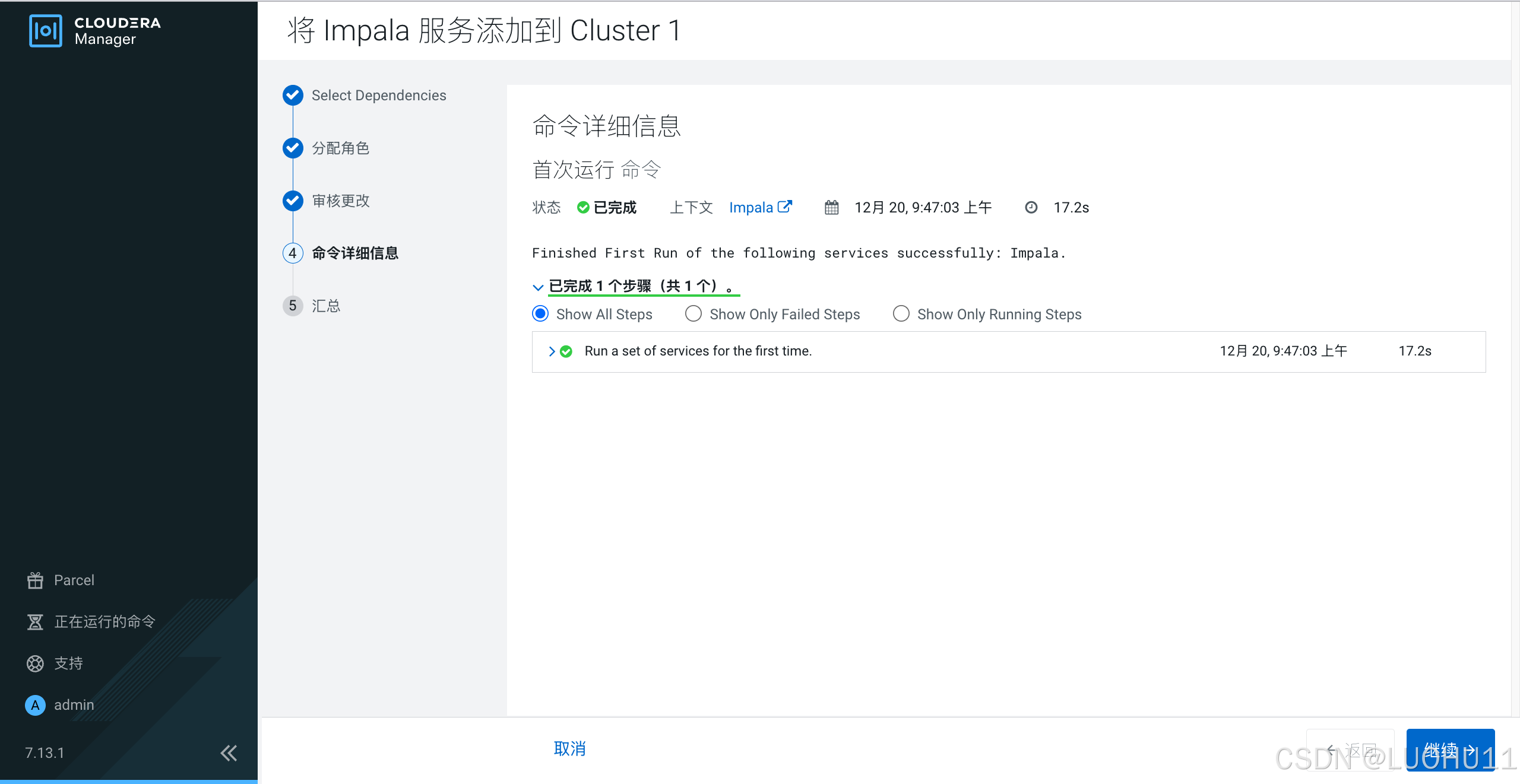Click the running commands hourglass icon
The width and height of the screenshot is (1520, 784).
pos(35,621)
